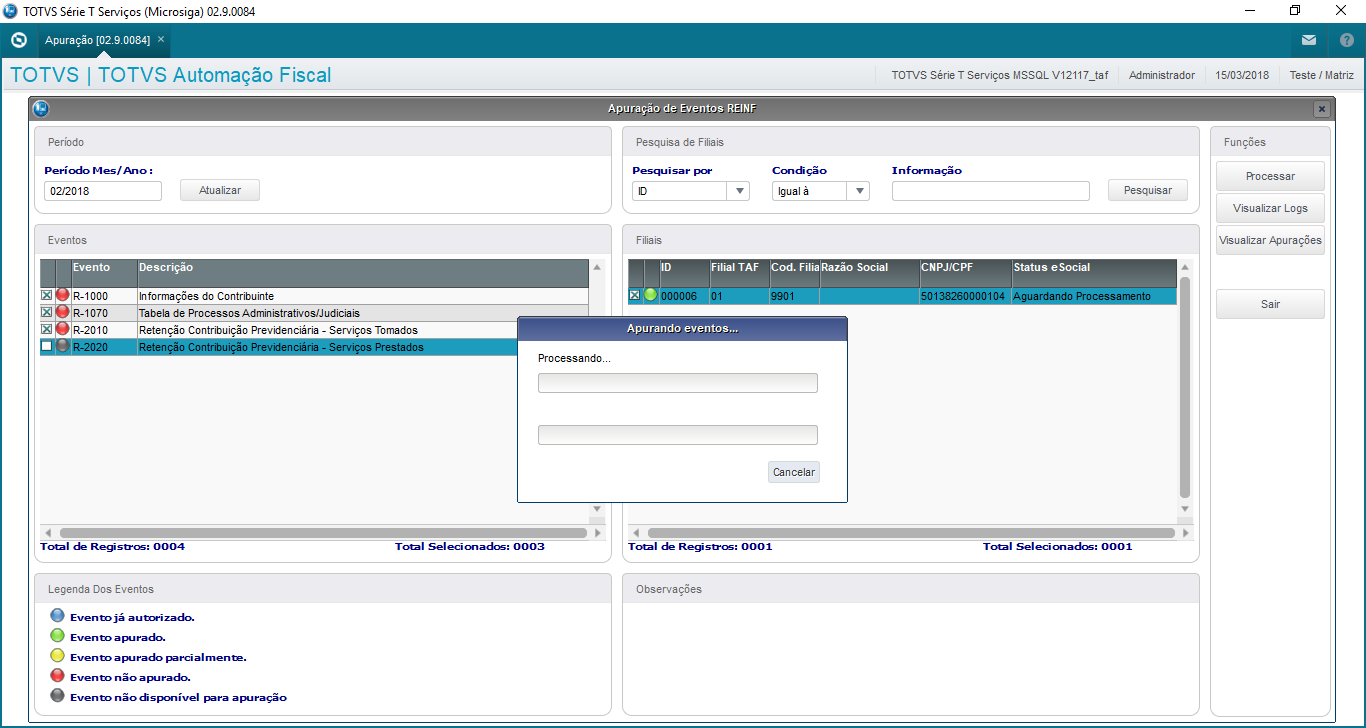Open Visualizar Logs

click(1270, 208)
